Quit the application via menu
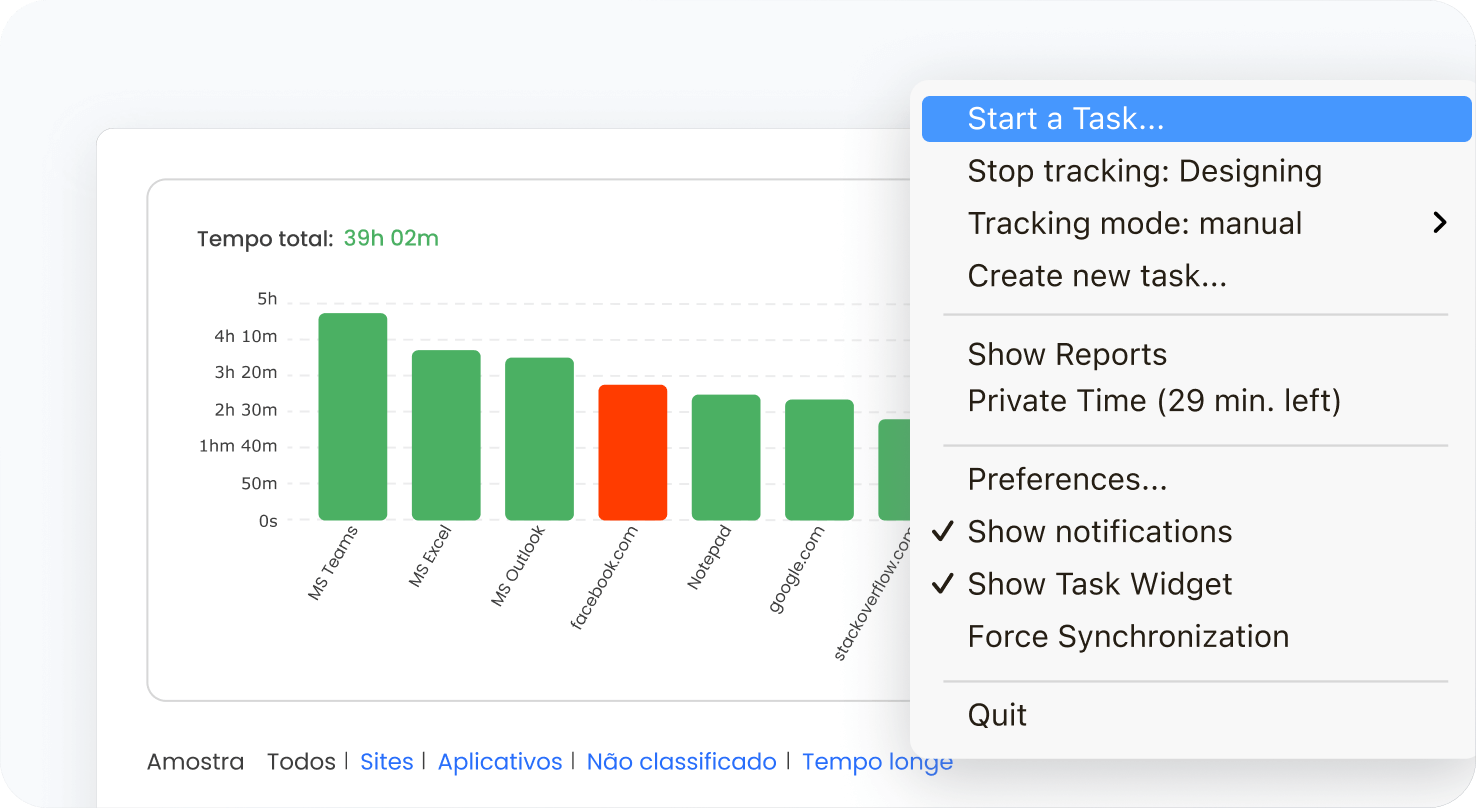The image size is (1476, 808). (x=997, y=715)
